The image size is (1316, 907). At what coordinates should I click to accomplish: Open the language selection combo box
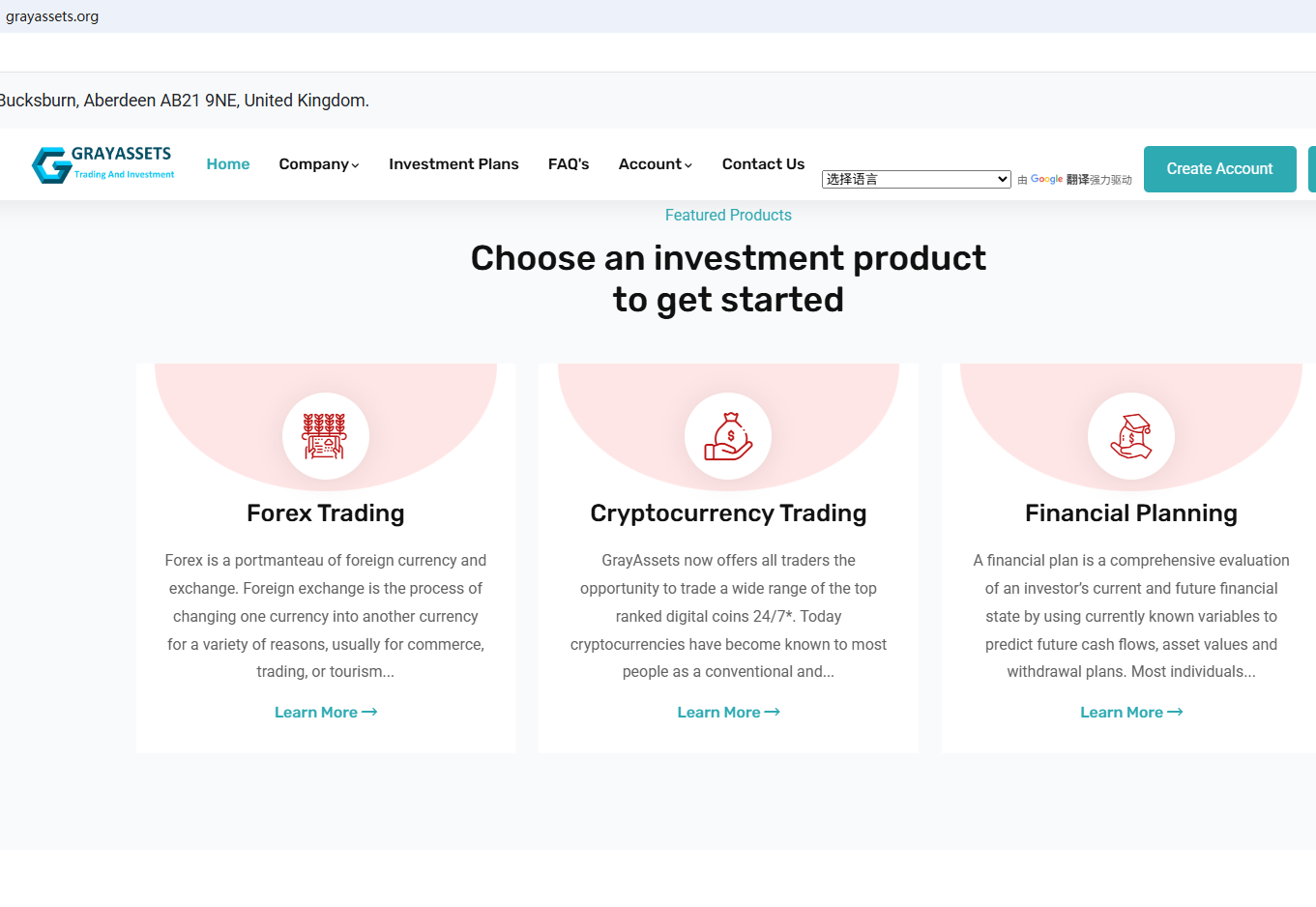pyautogui.click(x=916, y=179)
